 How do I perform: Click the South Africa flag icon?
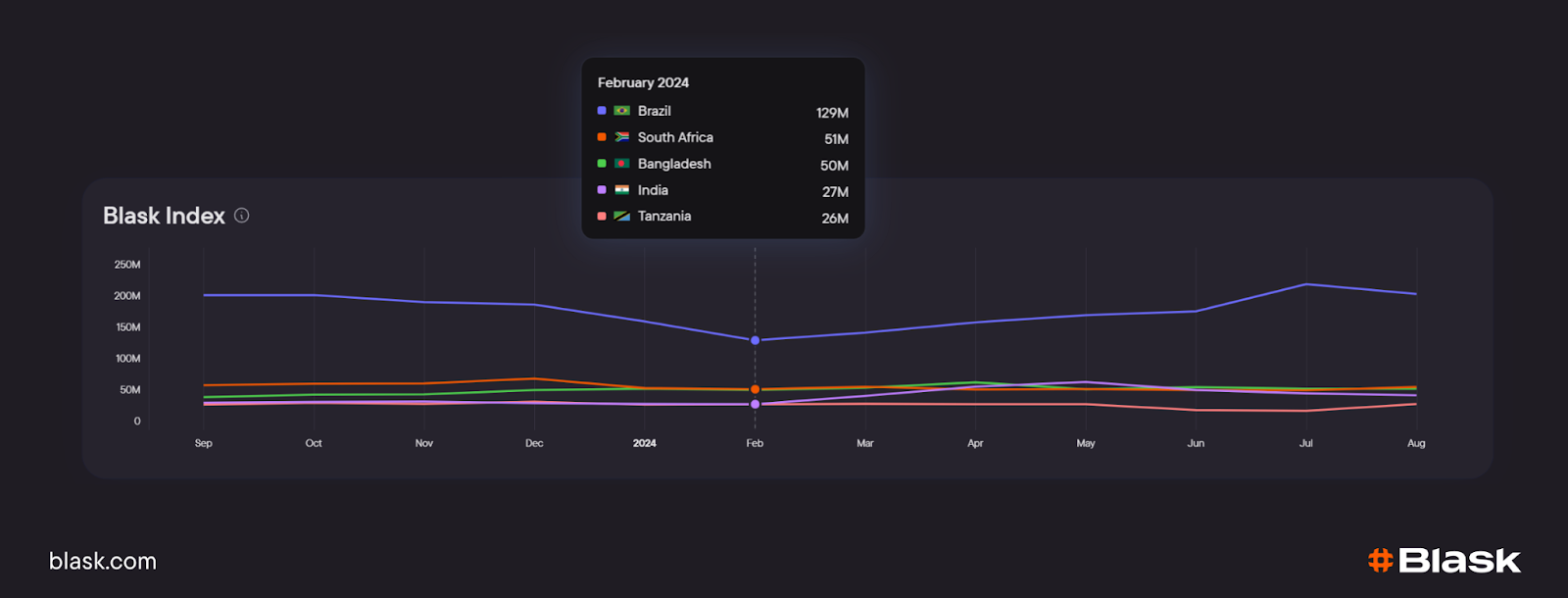click(621, 137)
